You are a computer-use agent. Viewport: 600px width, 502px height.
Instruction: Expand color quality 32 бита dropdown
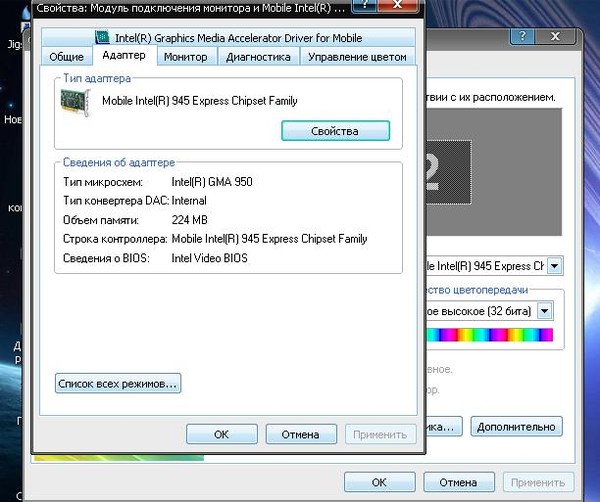[545, 311]
